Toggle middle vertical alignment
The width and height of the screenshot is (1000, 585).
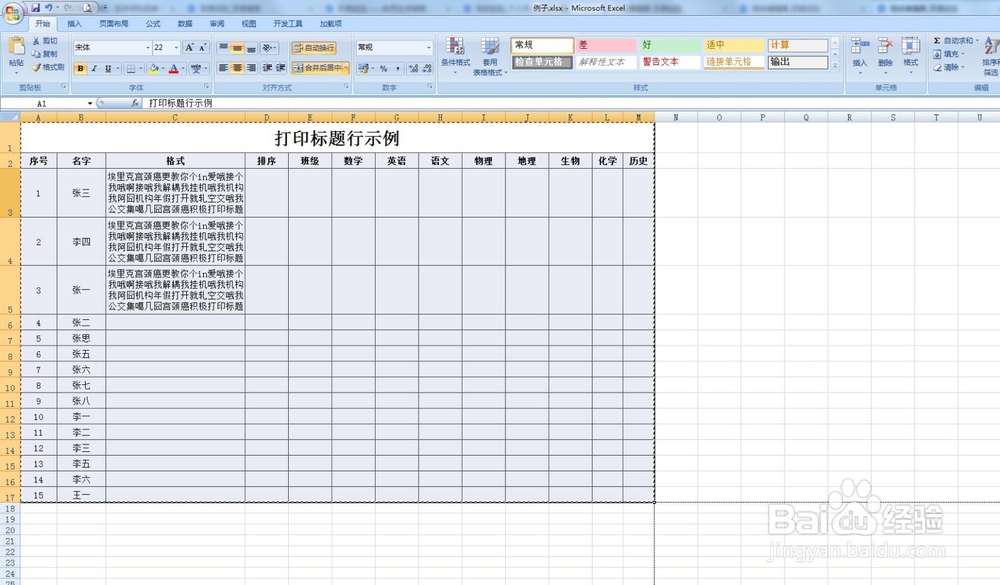237,48
